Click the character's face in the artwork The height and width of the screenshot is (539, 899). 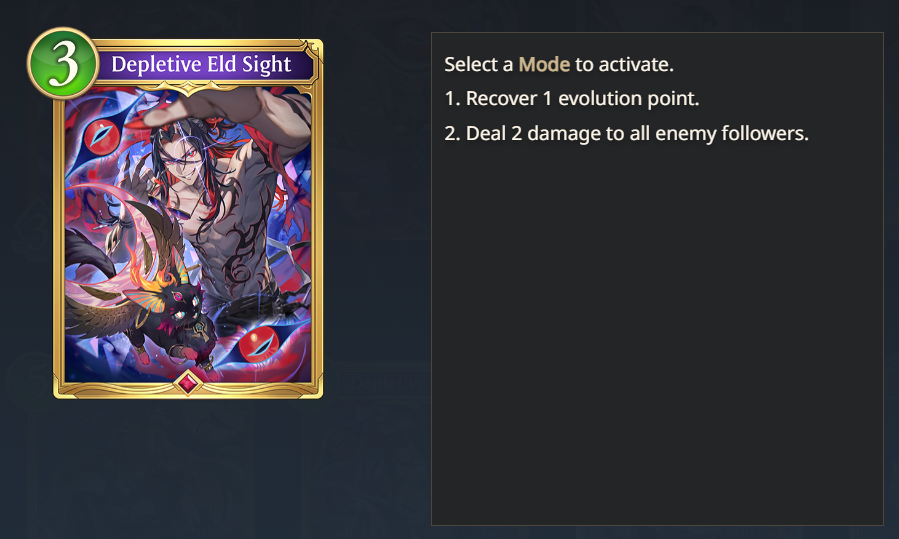[182, 165]
